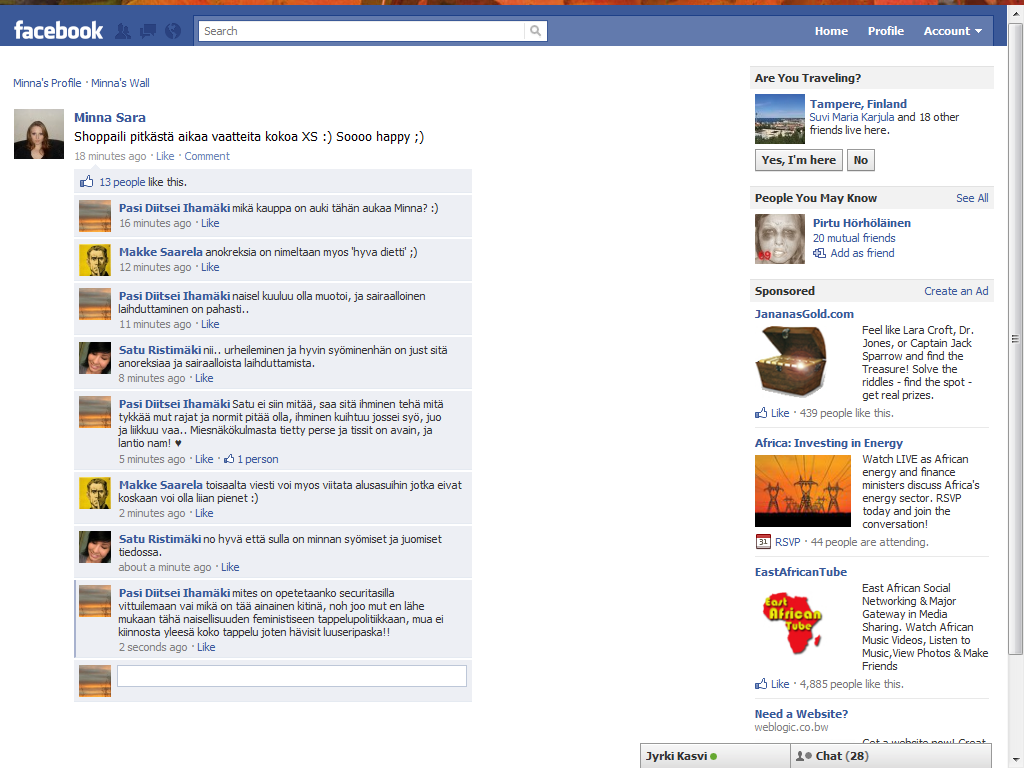
Task: Expand the Account dropdown menu
Action: (952, 31)
